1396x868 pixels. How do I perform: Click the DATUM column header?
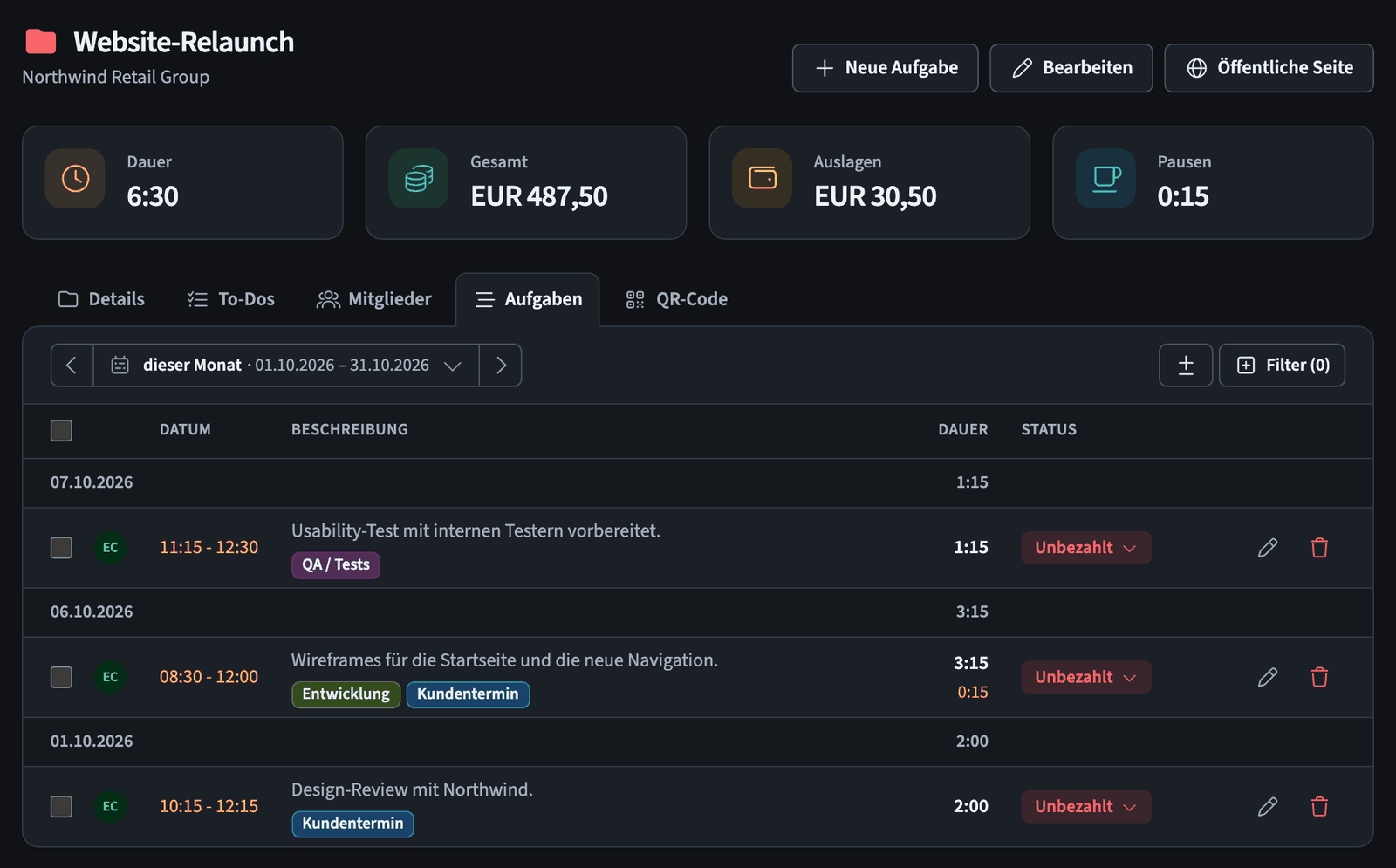(x=185, y=430)
